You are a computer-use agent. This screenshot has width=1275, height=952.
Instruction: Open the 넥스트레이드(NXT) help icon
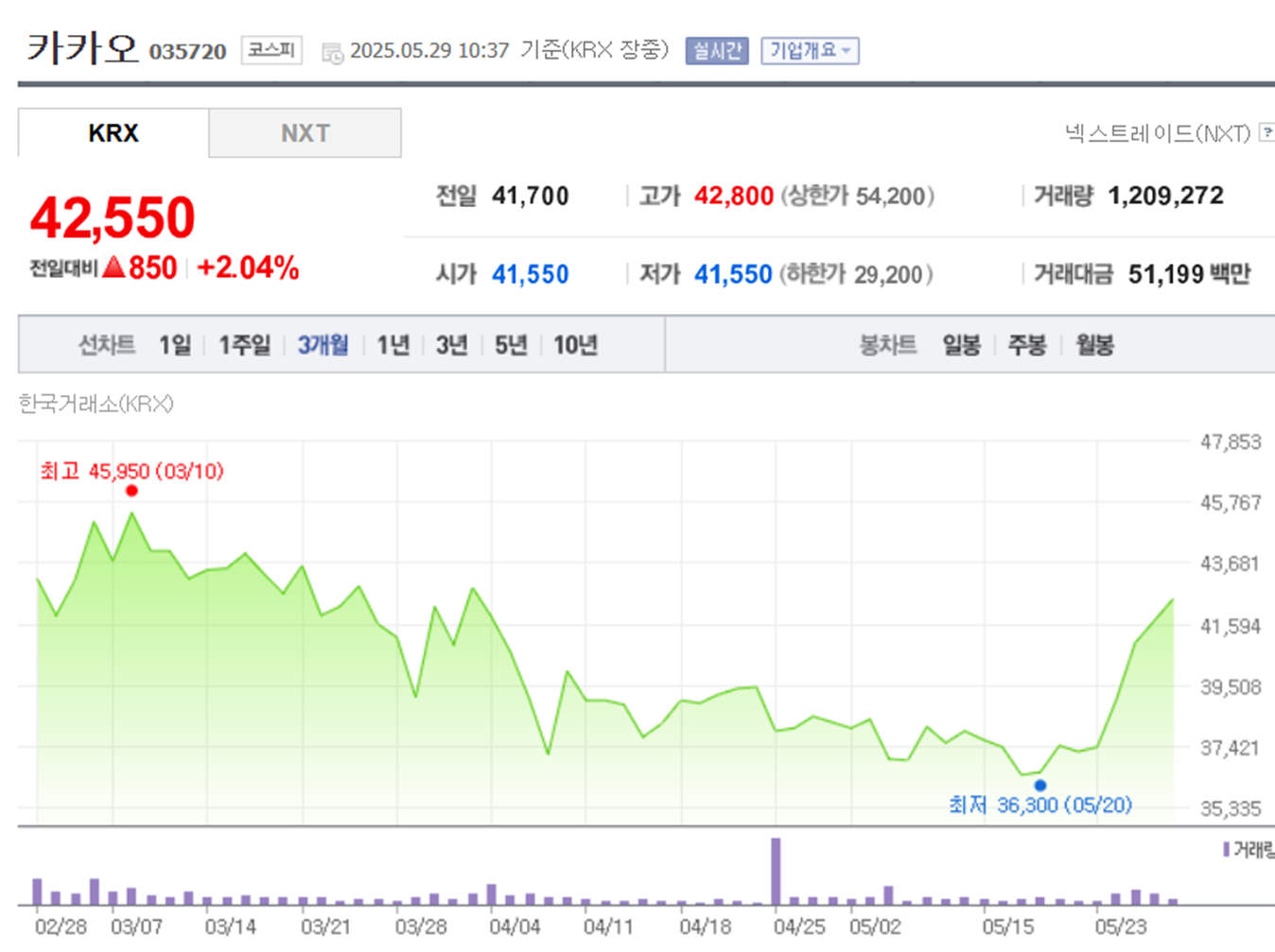(1266, 133)
